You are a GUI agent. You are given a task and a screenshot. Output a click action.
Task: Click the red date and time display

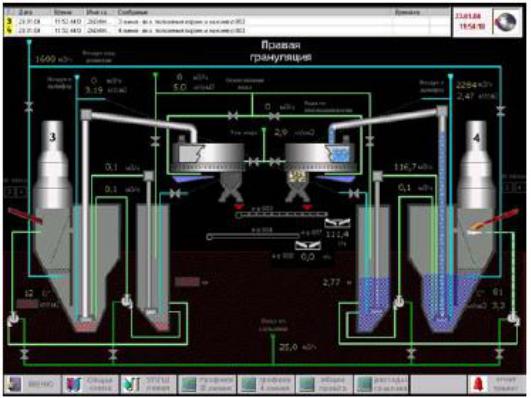point(470,21)
